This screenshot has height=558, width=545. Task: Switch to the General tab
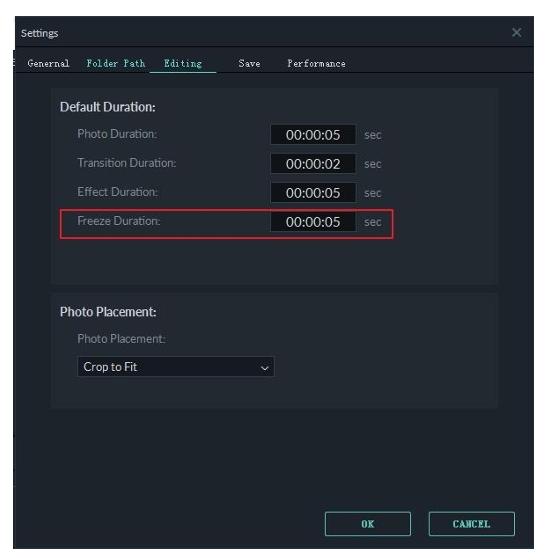[x=48, y=64]
